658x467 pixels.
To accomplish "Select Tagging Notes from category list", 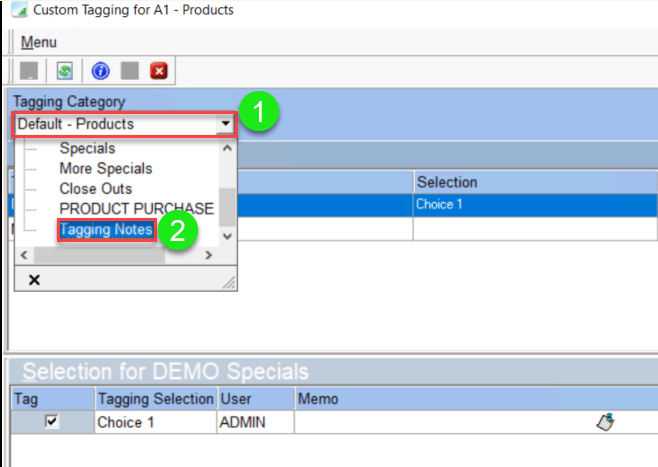I will (106, 230).
